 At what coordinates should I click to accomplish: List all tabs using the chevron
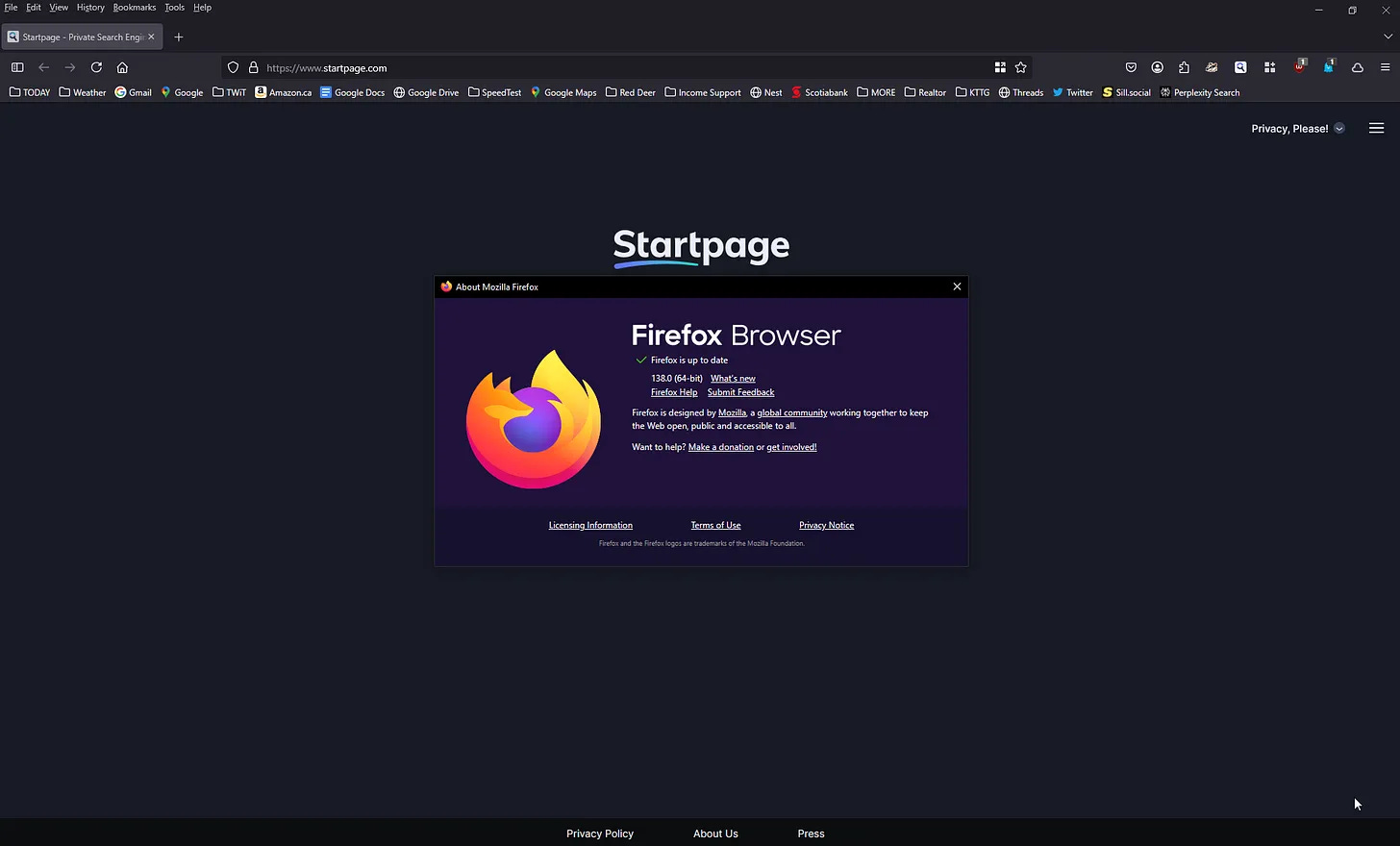click(x=1387, y=37)
